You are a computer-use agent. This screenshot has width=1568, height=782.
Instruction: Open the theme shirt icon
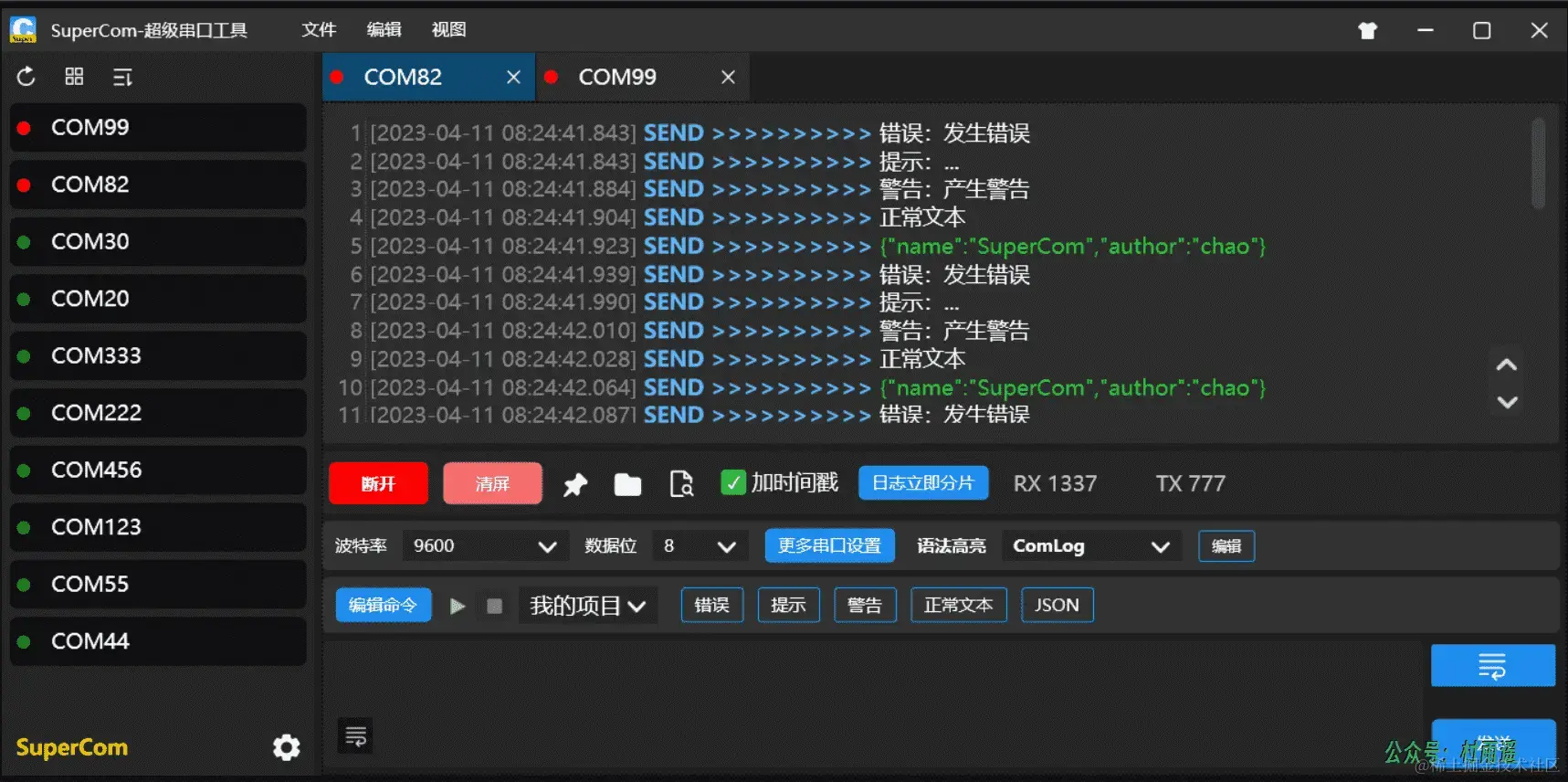pyautogui.click(x=1367, y=30)
